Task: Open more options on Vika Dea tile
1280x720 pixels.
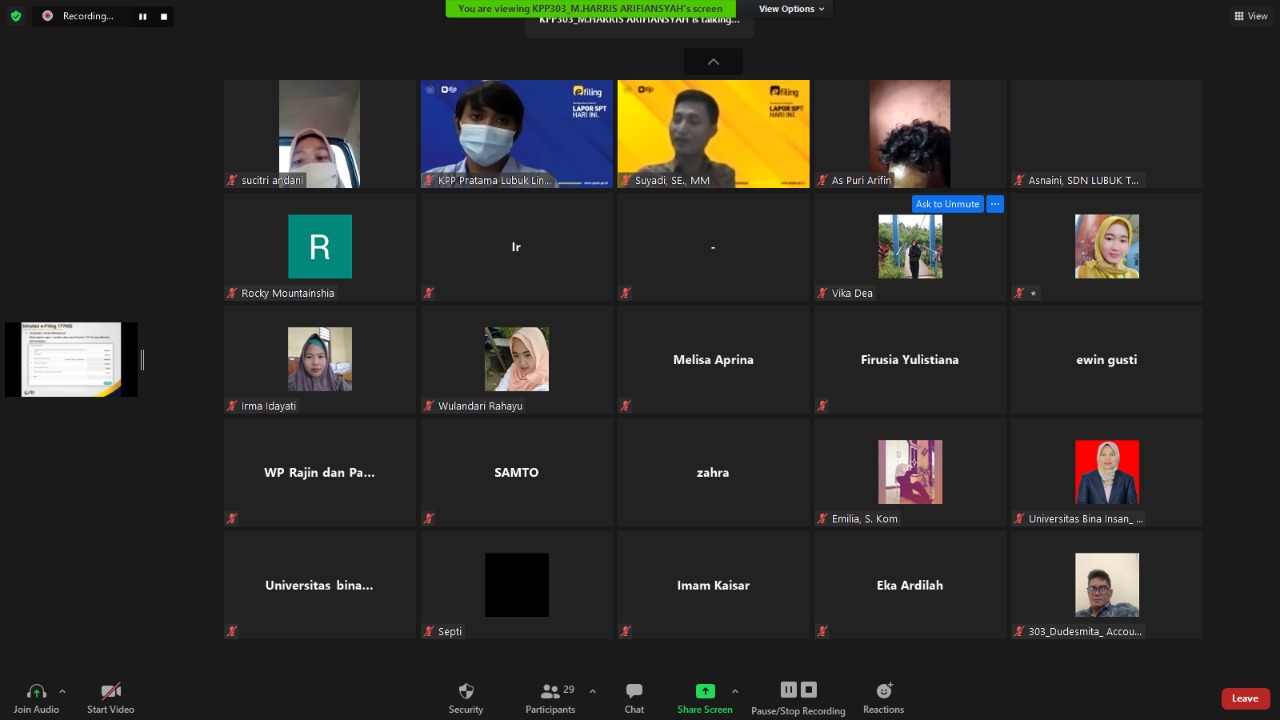Action: click(994, 204)
